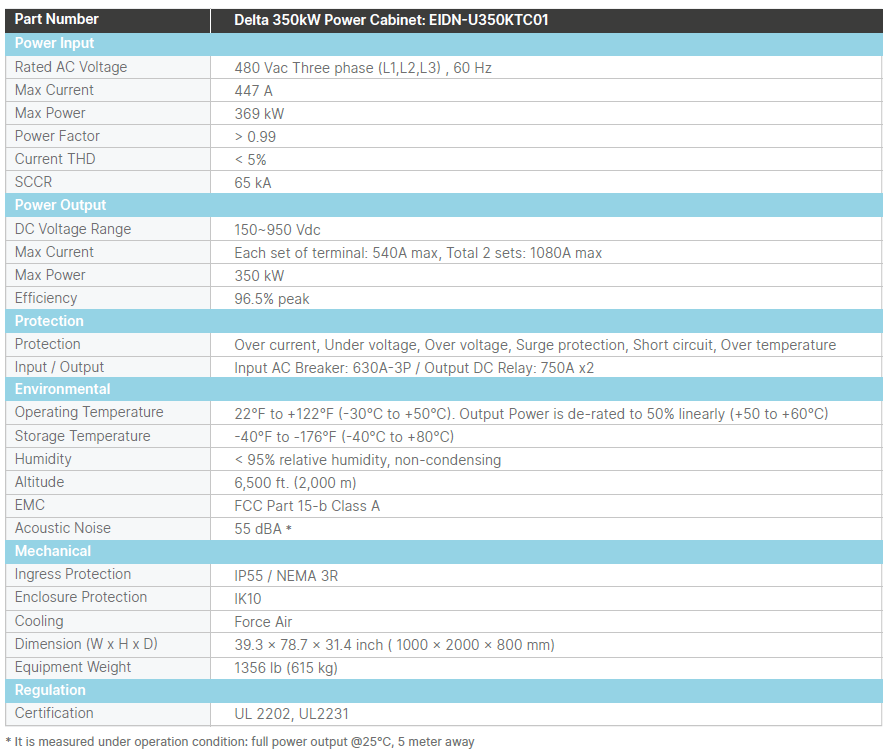Click the footnote about measurement at 25°C
The image size is (887, 755).
click(240, 742)
